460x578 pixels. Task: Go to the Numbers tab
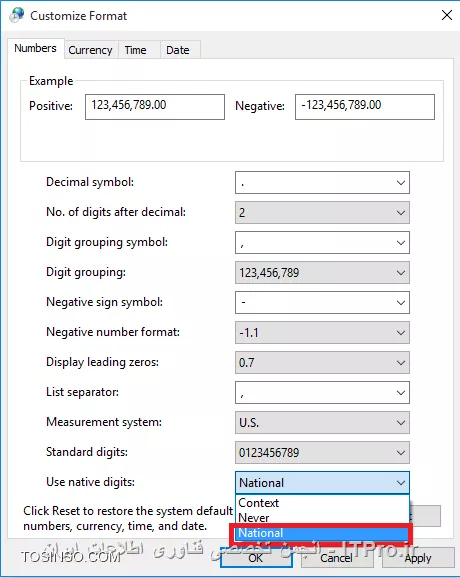35,48
